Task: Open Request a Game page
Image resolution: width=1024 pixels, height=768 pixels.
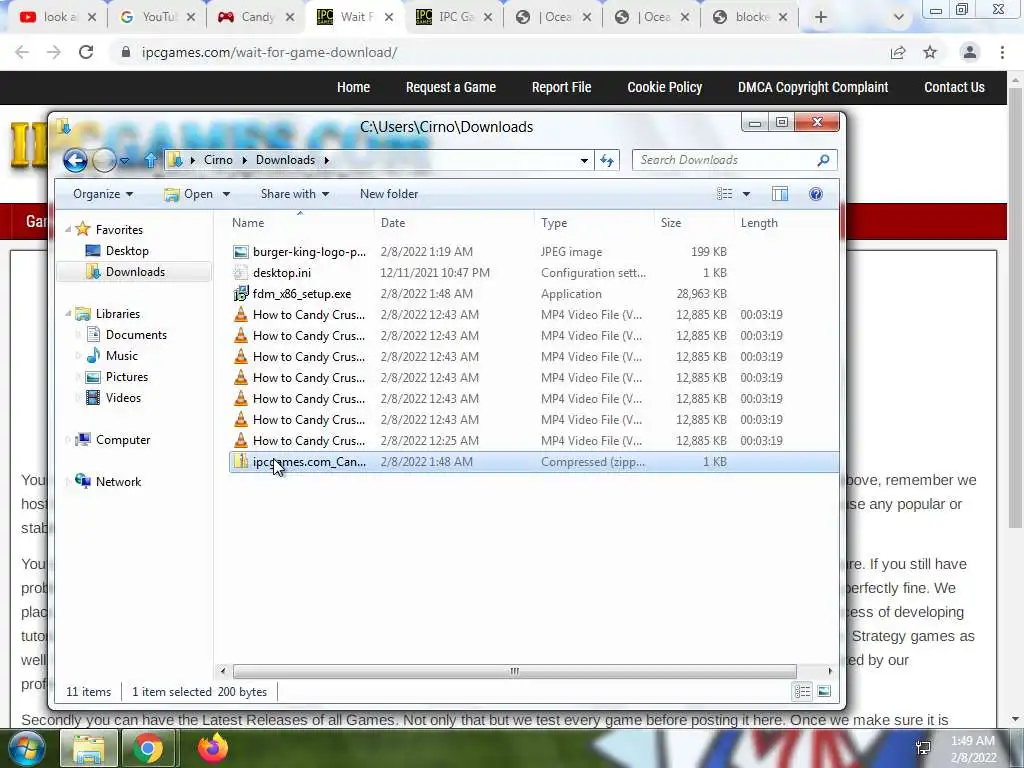Action: coord(451,88)
